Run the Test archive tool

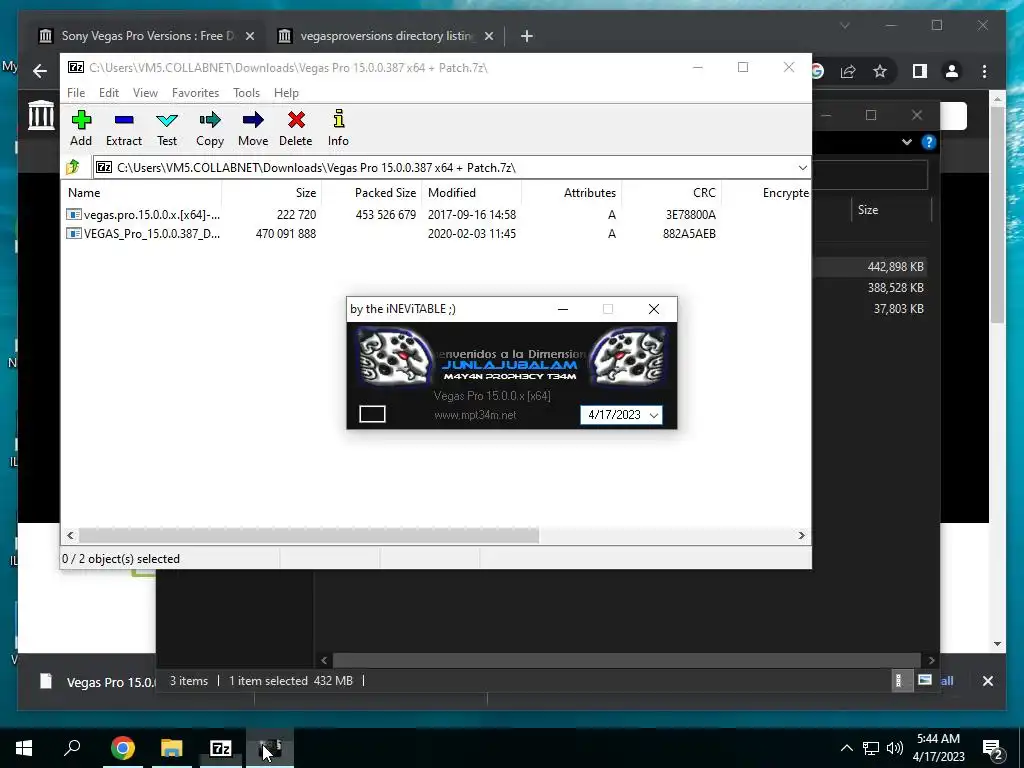[x=167, y=129]
